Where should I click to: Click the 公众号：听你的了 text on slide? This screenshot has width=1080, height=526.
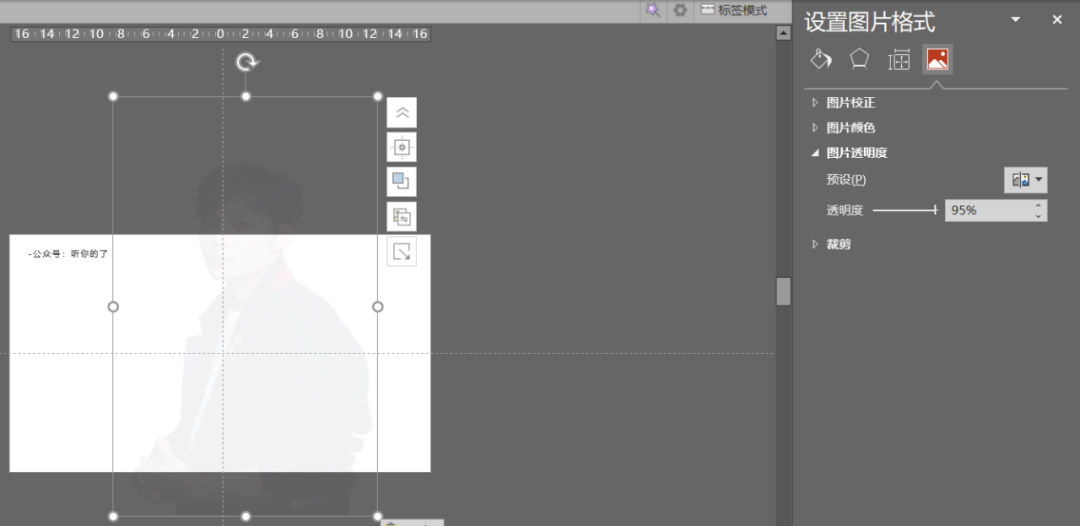pos(68,254)
